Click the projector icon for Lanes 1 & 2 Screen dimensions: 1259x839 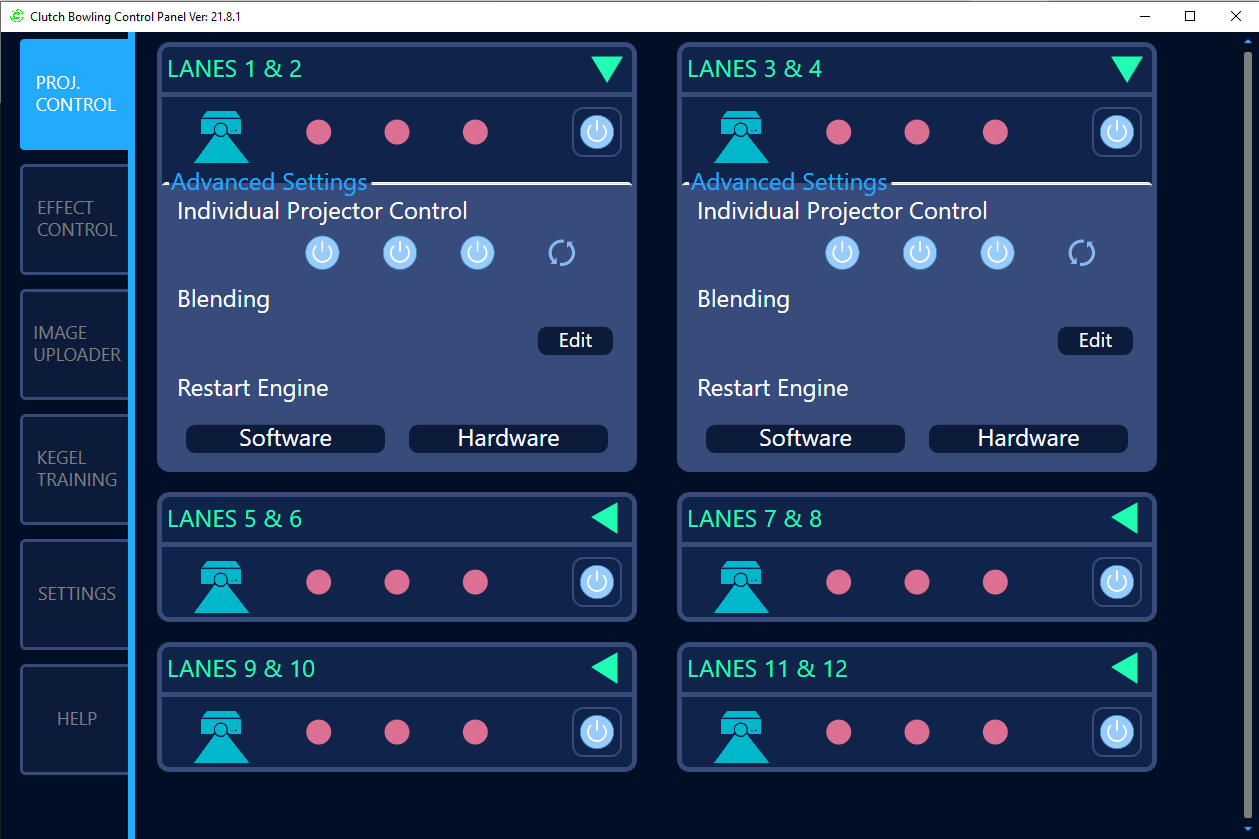pos(221,136)
